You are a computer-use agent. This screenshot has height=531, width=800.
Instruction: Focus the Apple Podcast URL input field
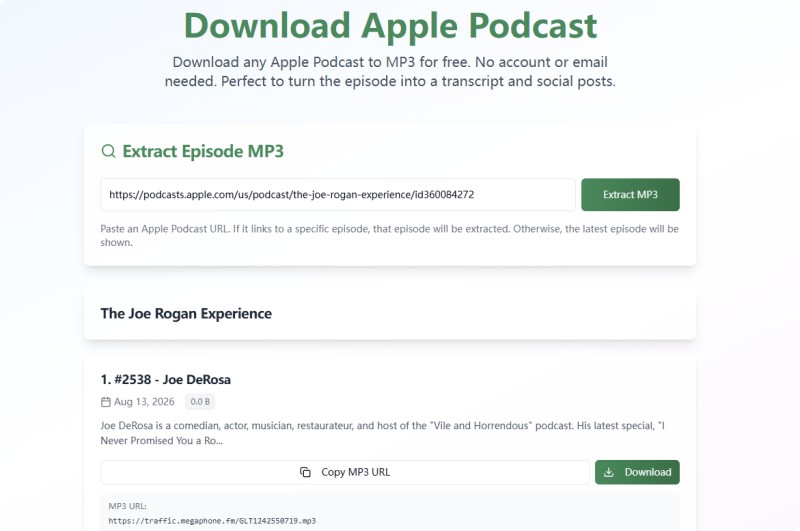[x=338, y=194]
